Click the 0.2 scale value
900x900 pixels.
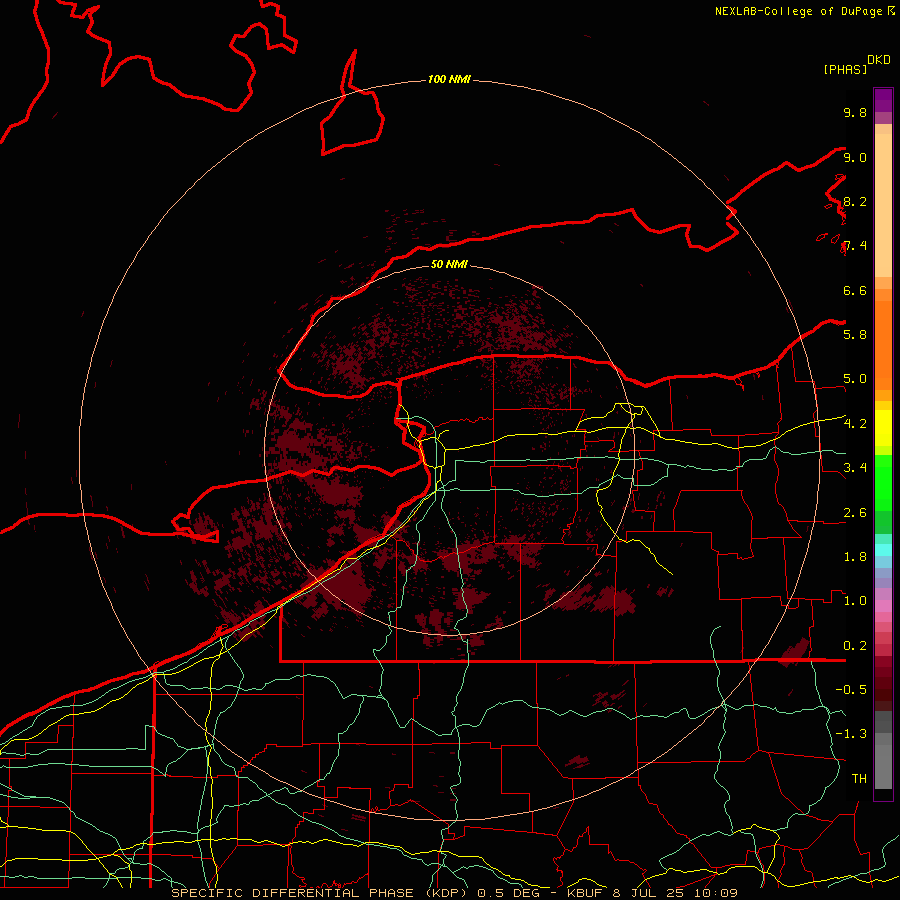855,646
